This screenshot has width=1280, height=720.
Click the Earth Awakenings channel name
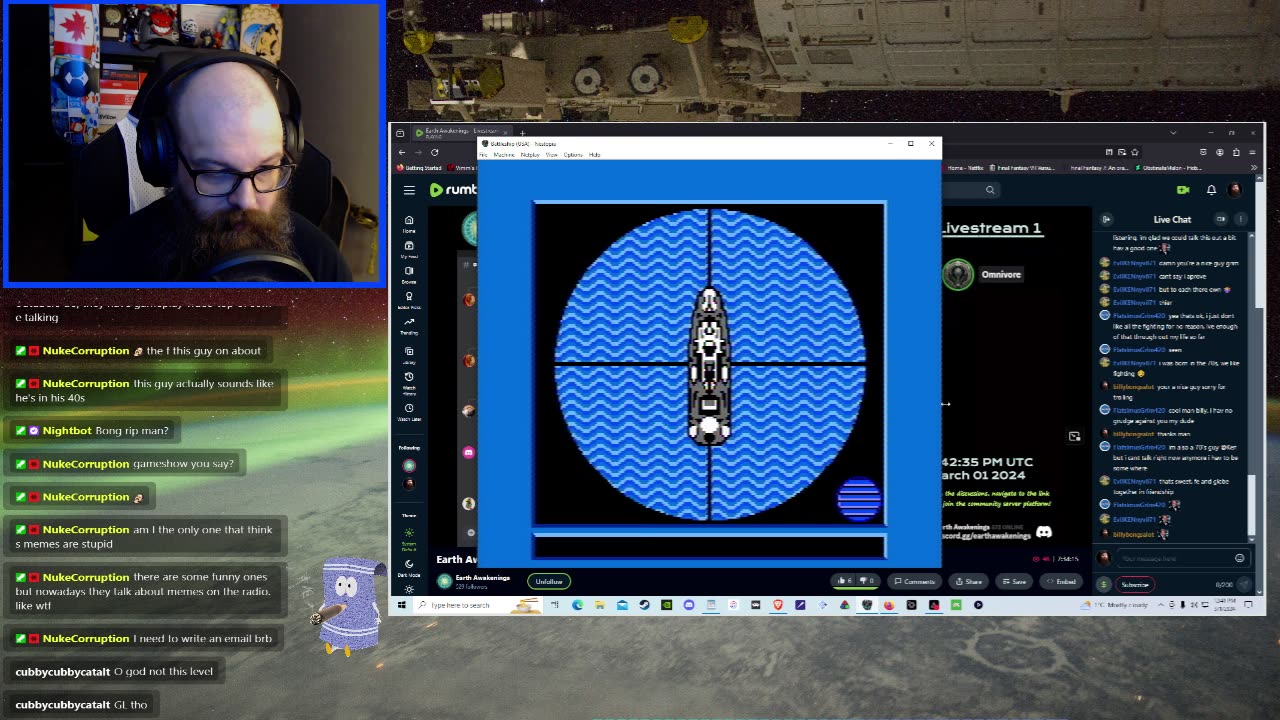(482, 578)
